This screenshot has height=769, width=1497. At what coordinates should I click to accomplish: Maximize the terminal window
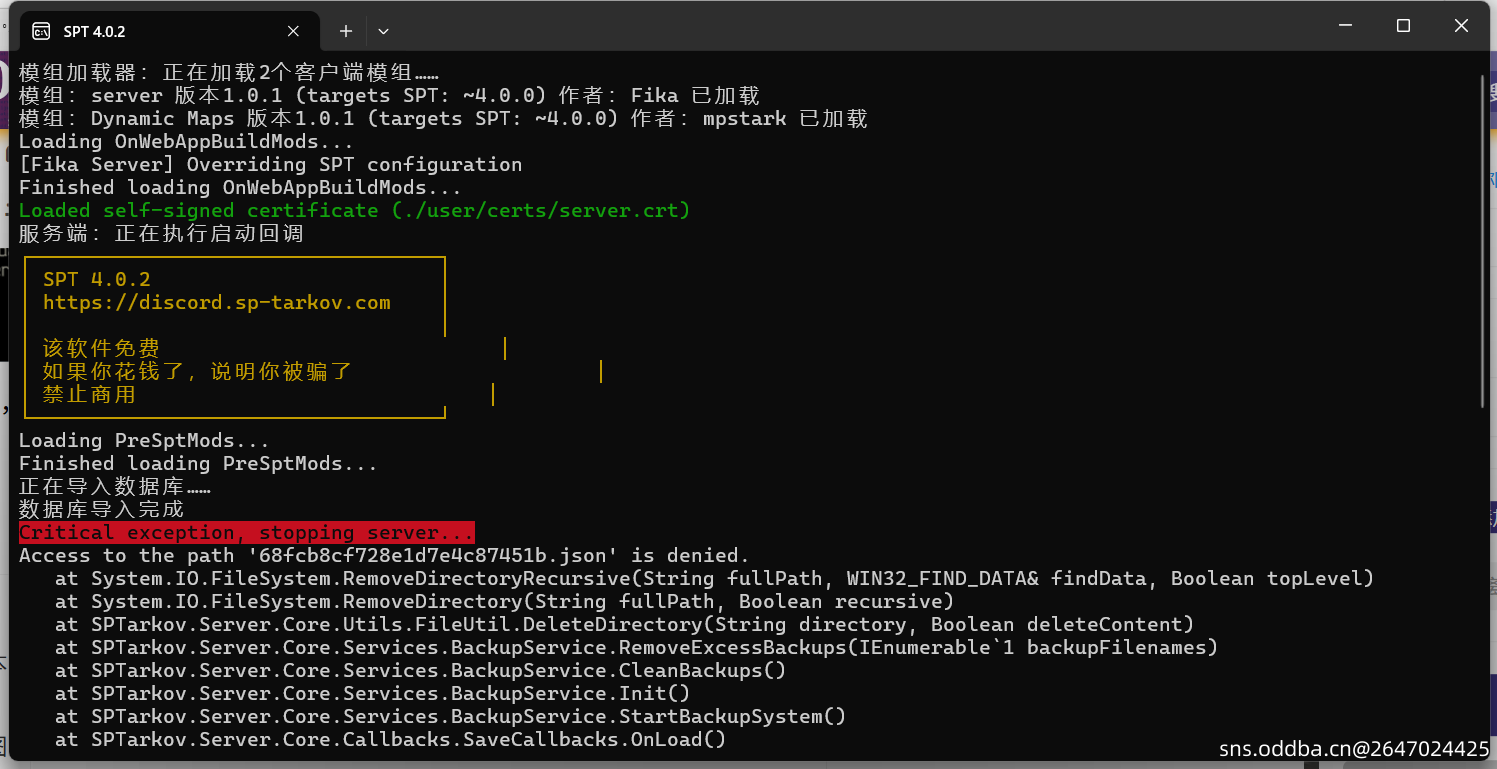pyautogui.click(x=1403, y=26)
